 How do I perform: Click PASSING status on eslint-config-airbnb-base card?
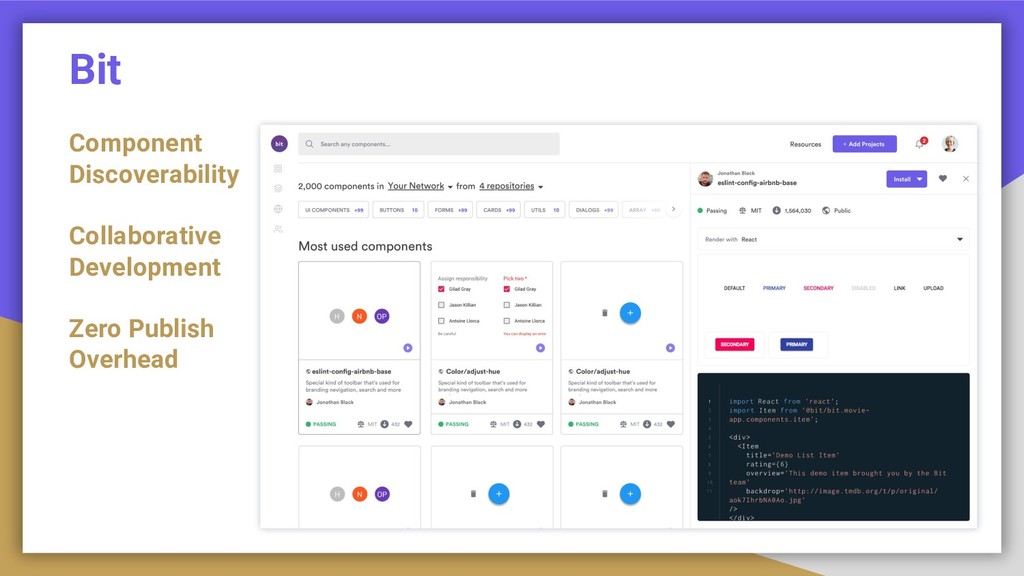click(x=321, y=424)
